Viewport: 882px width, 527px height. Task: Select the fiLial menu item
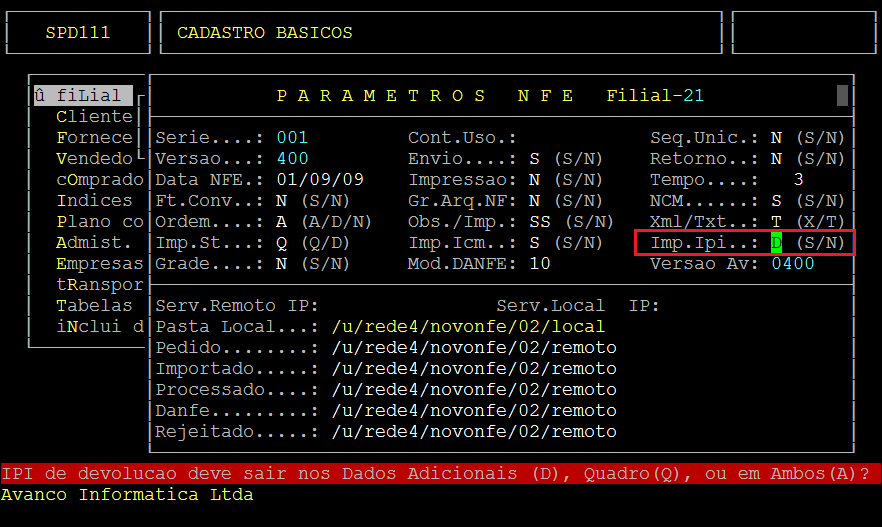pyautogui.click(x=82, y=96)
